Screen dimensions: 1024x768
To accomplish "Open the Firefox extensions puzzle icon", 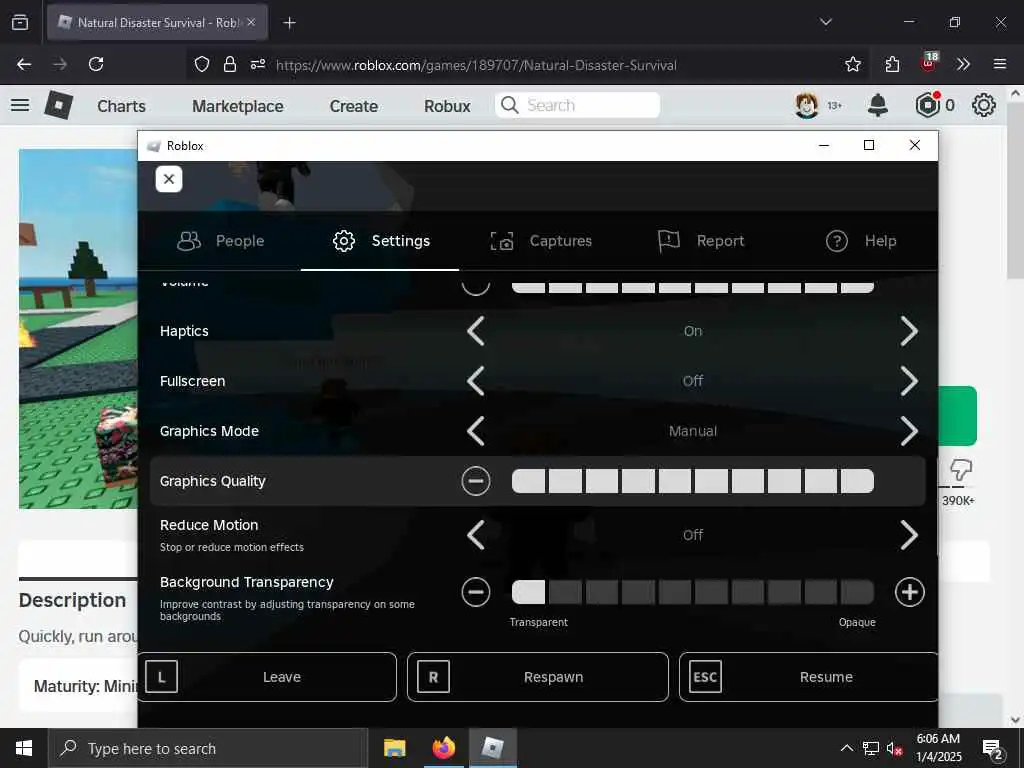I will [892, 64].
